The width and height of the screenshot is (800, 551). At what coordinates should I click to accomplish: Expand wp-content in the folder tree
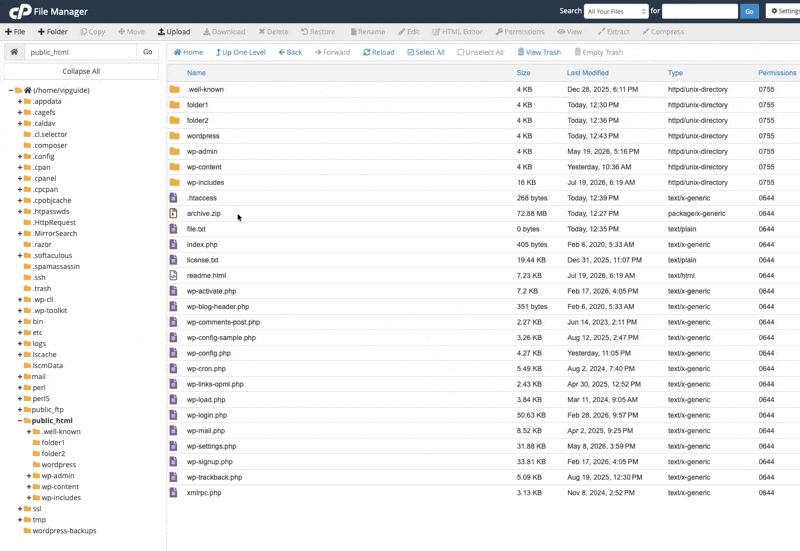[x=29, y=487]
